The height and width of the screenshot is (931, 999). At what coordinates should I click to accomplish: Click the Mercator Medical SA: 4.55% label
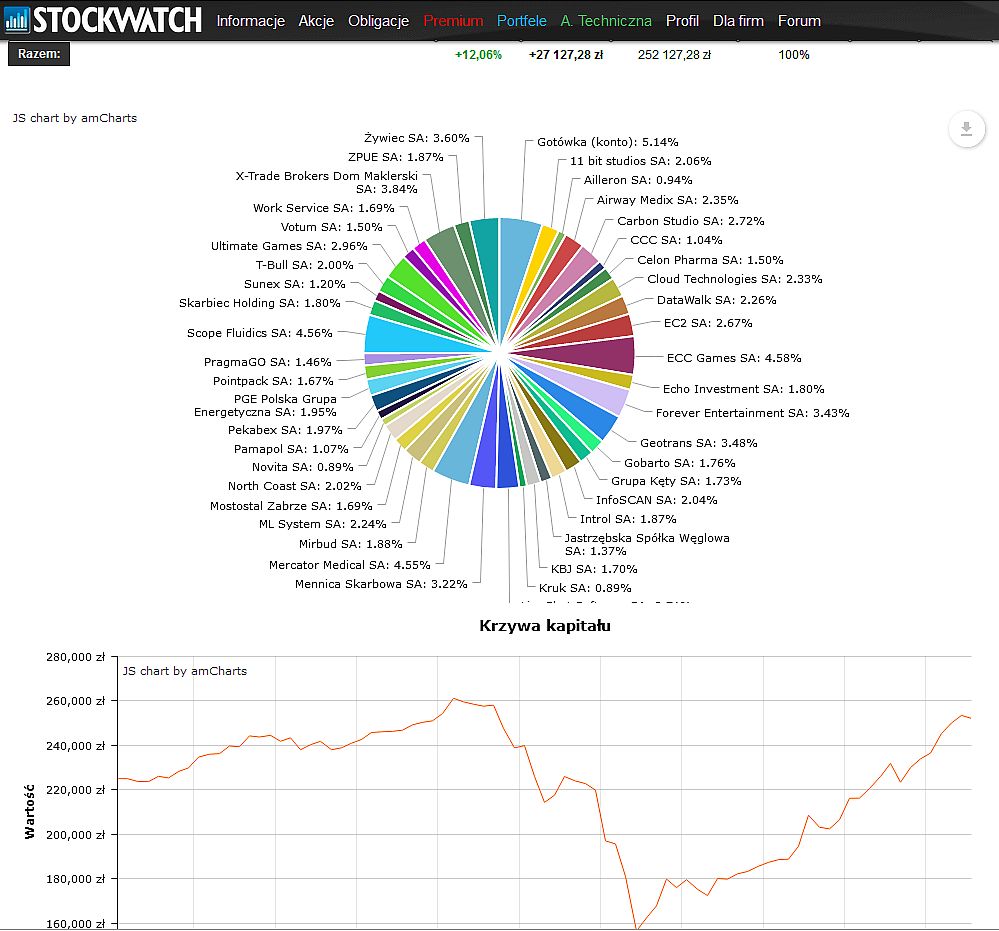click(x=349, y=565)
